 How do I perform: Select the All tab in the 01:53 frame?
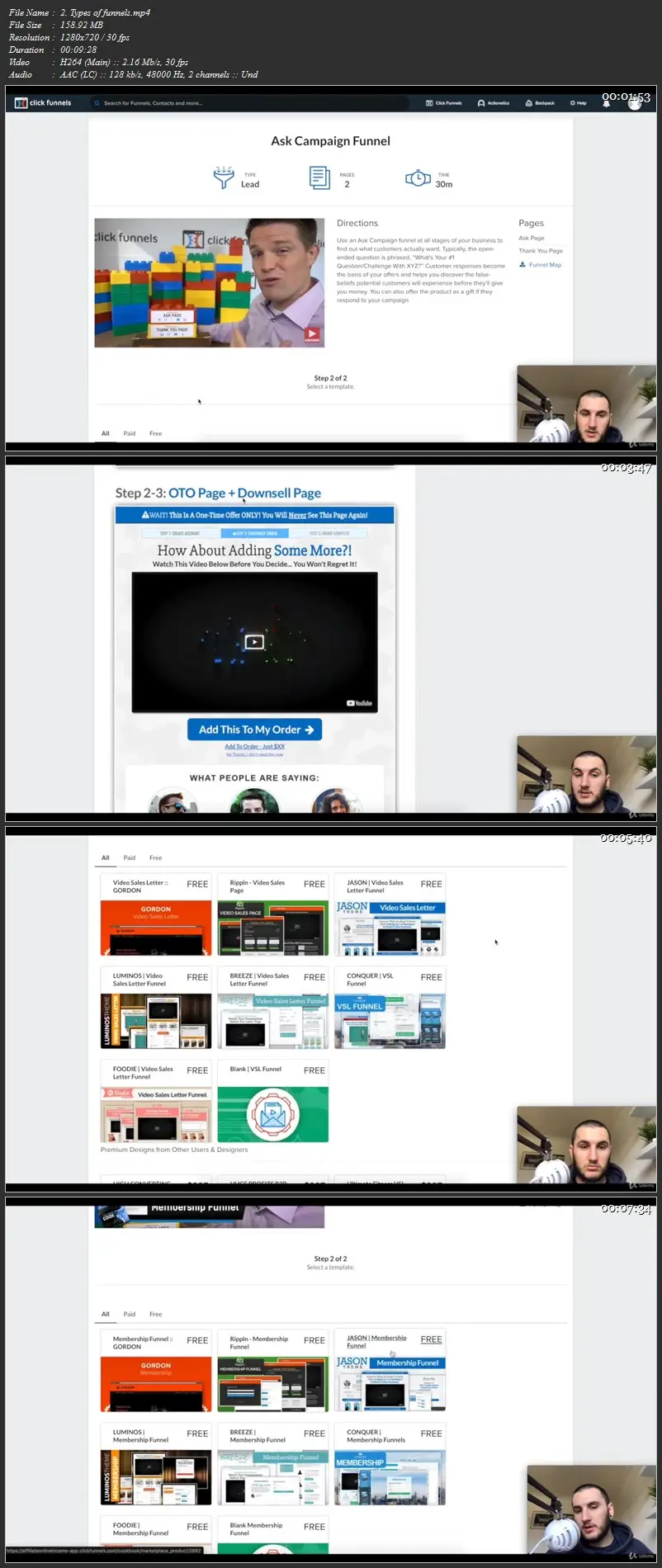tap(106, 433)
